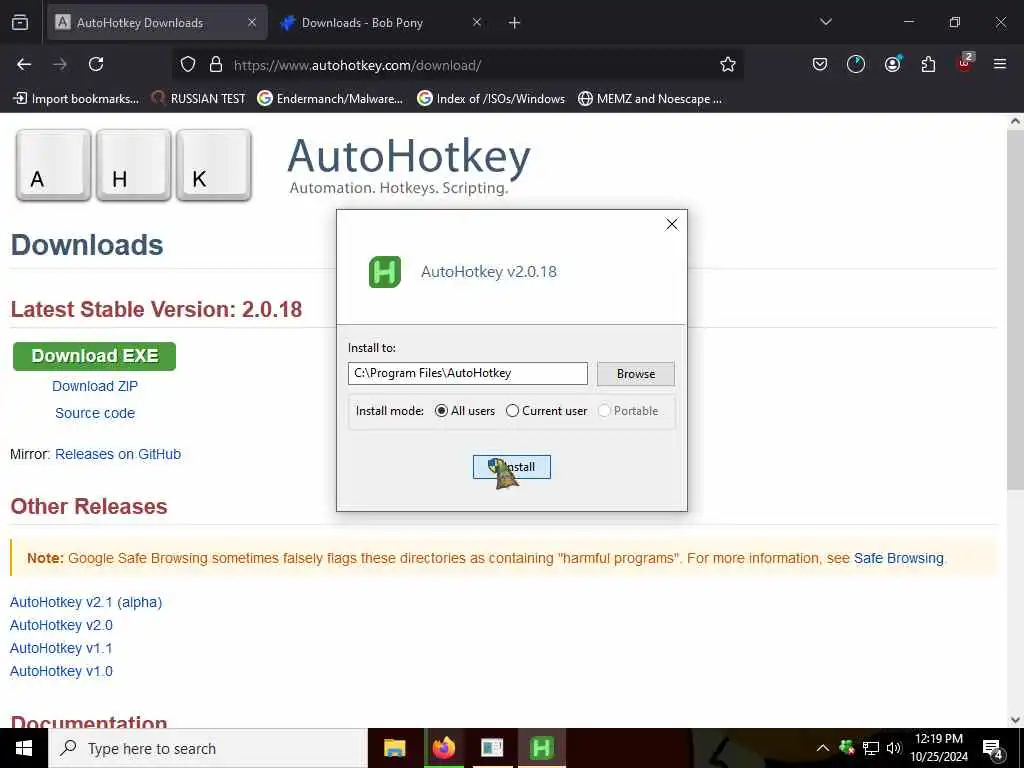Viewport: 1024px width, 768px height.
Task: Open Endermanch/Malware bookmark
Action: (330, 99)
